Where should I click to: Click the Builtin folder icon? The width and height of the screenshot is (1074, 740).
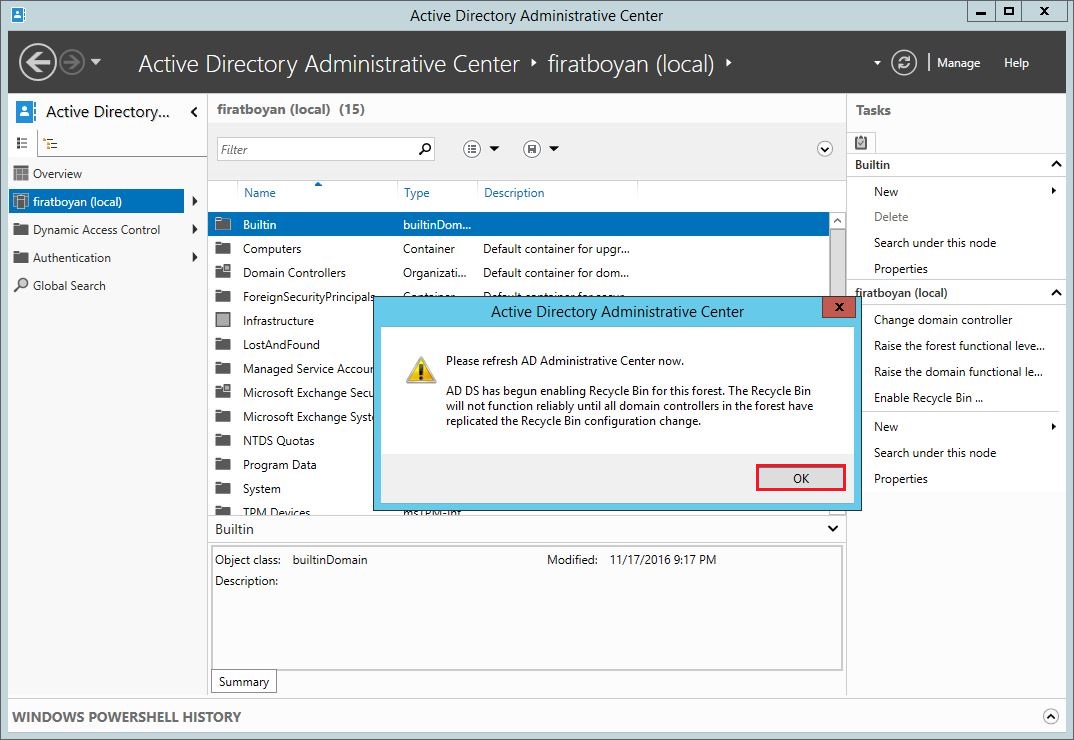click(x=223, y=223)
